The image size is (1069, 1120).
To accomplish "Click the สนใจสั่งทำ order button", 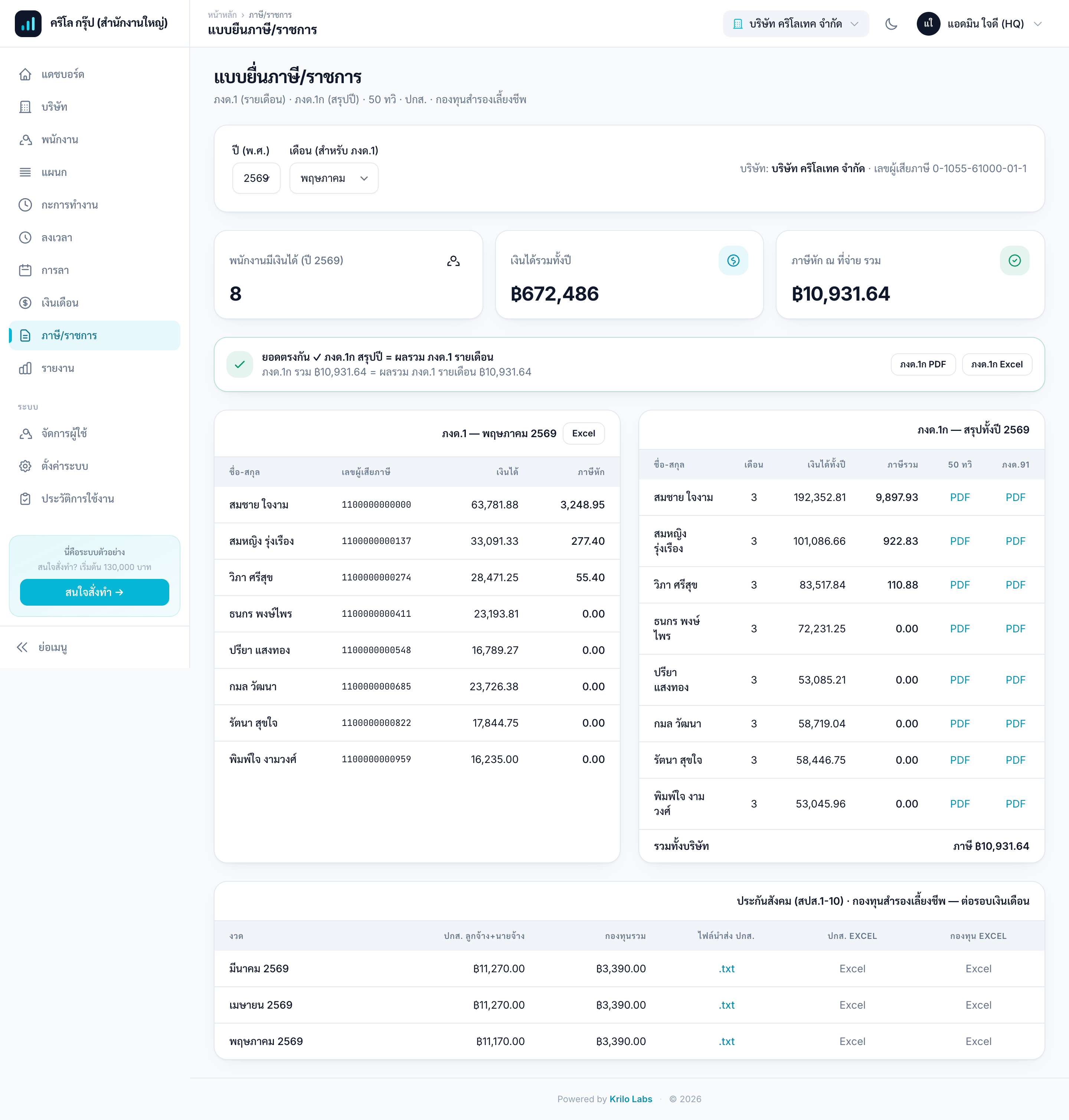I will (x=95, y=593).
